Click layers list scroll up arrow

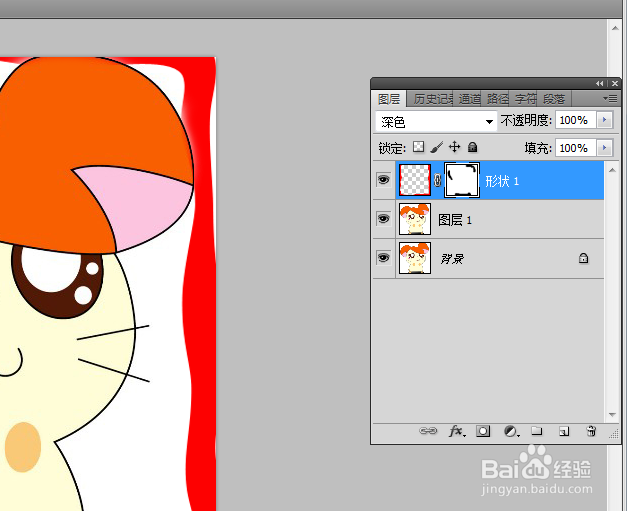[x=612, y=170]
